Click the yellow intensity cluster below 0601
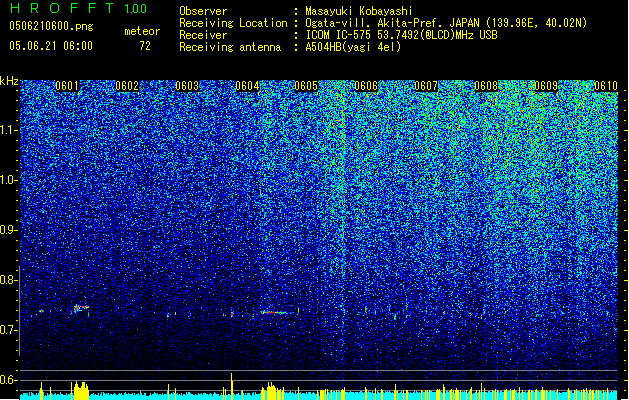629x400 pixels. click(x=81, y=390)
